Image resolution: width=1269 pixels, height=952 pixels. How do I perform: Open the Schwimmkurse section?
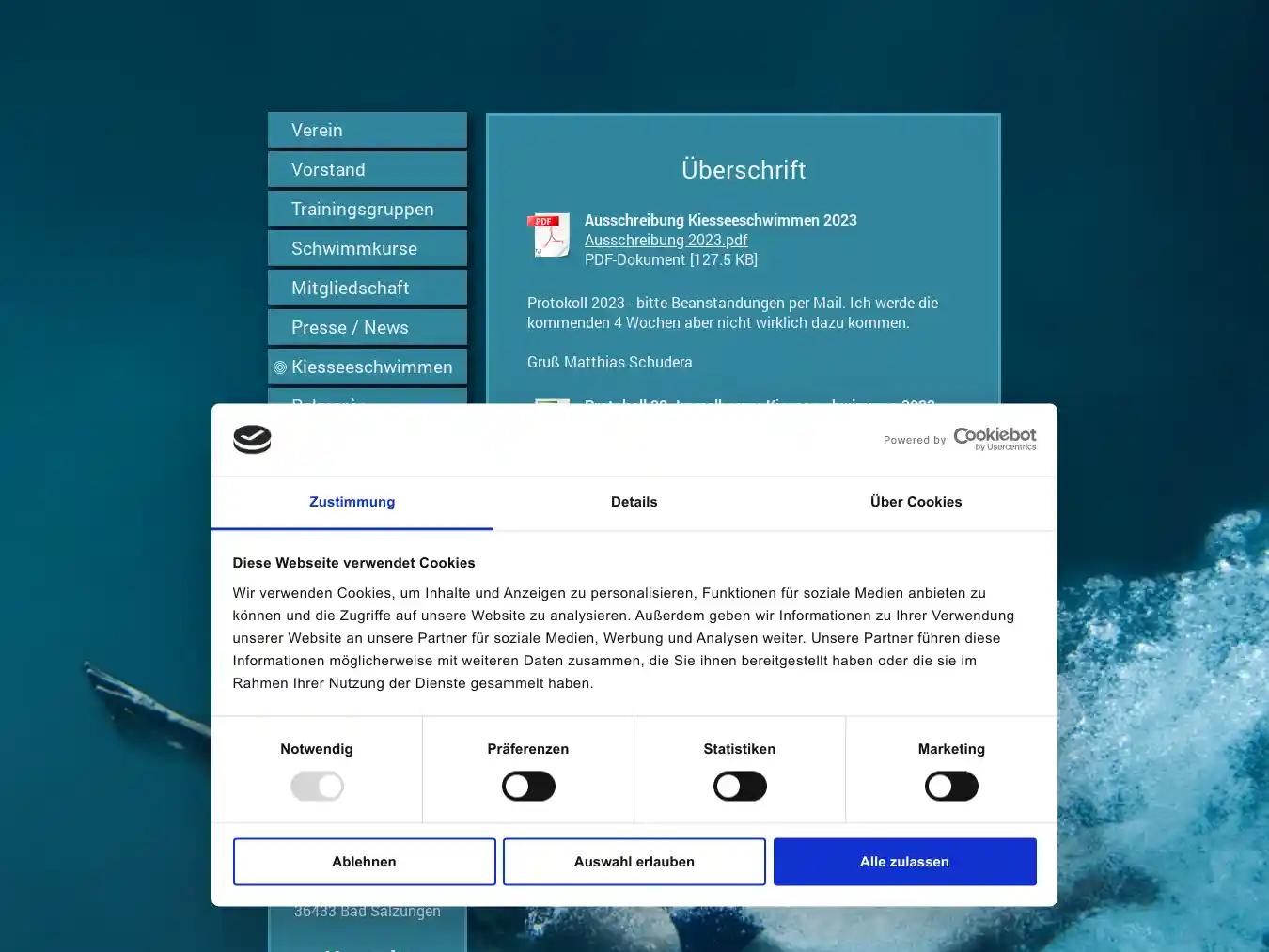pyautogui.click(x=367, y=248)
